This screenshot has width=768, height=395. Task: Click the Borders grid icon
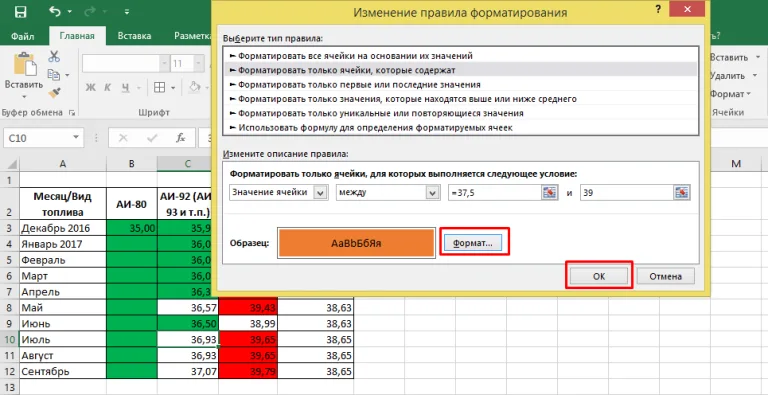pos(159,88)
